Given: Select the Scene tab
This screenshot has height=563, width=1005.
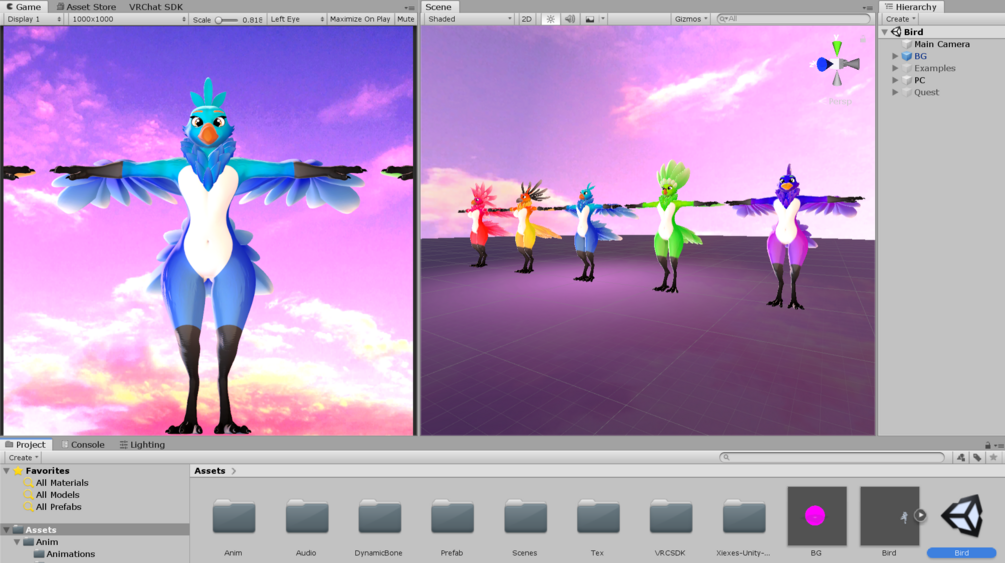Looking at the screenshot, I should [438, 6].
